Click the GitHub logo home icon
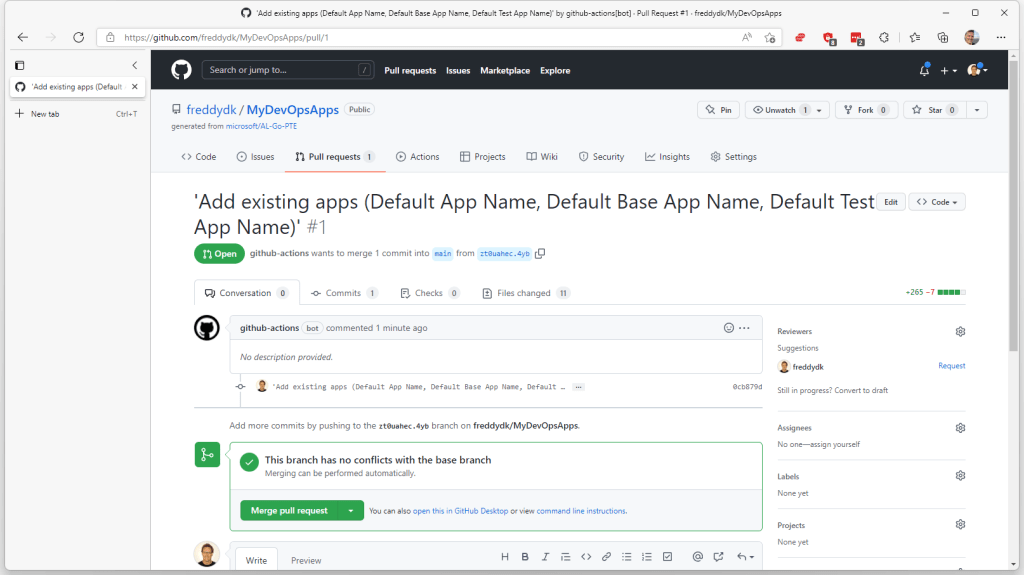1024x575 pixels. (181, 70)
